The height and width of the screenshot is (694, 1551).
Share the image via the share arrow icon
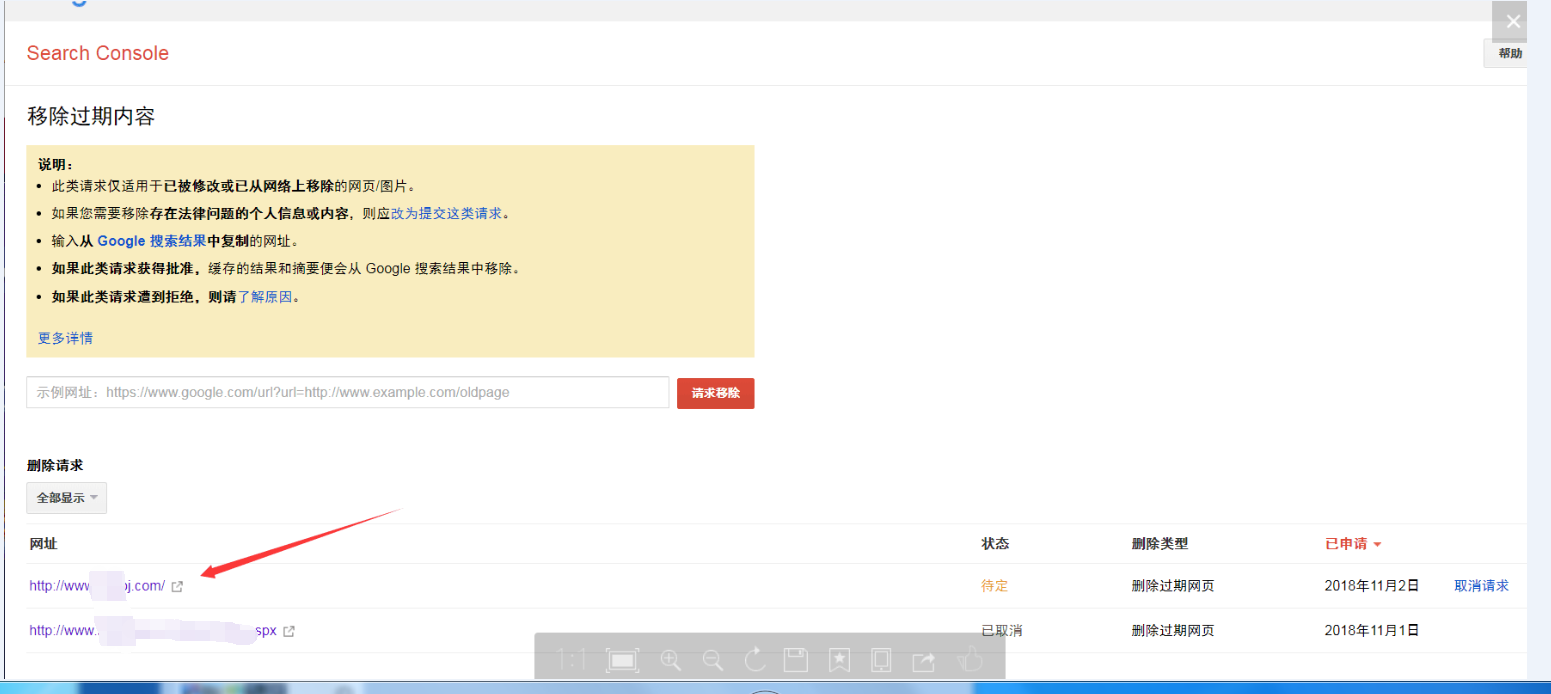(x=923, y=660)
